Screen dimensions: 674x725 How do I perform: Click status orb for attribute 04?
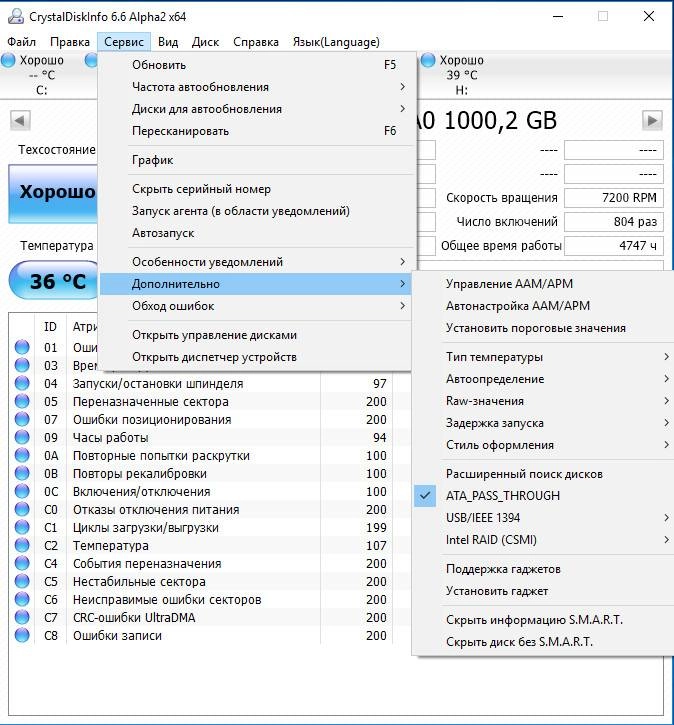pyautogui.click(x=22, y=383)
